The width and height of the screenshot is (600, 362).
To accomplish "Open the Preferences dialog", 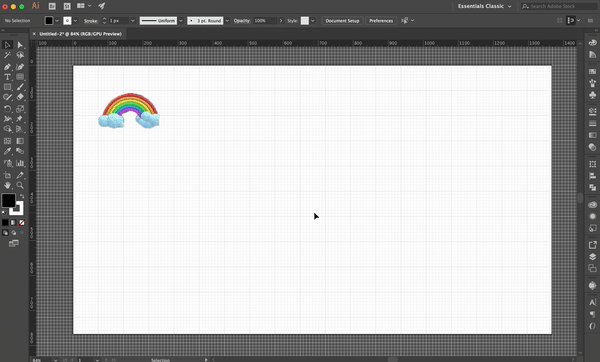I will point(381,21).
